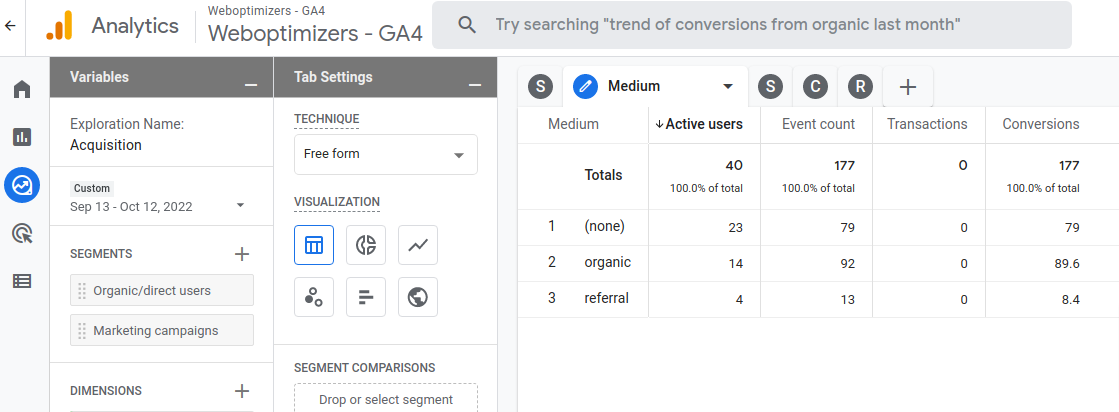Switch to the R tab
The image size is (1119, 412).
click(860, 87)
